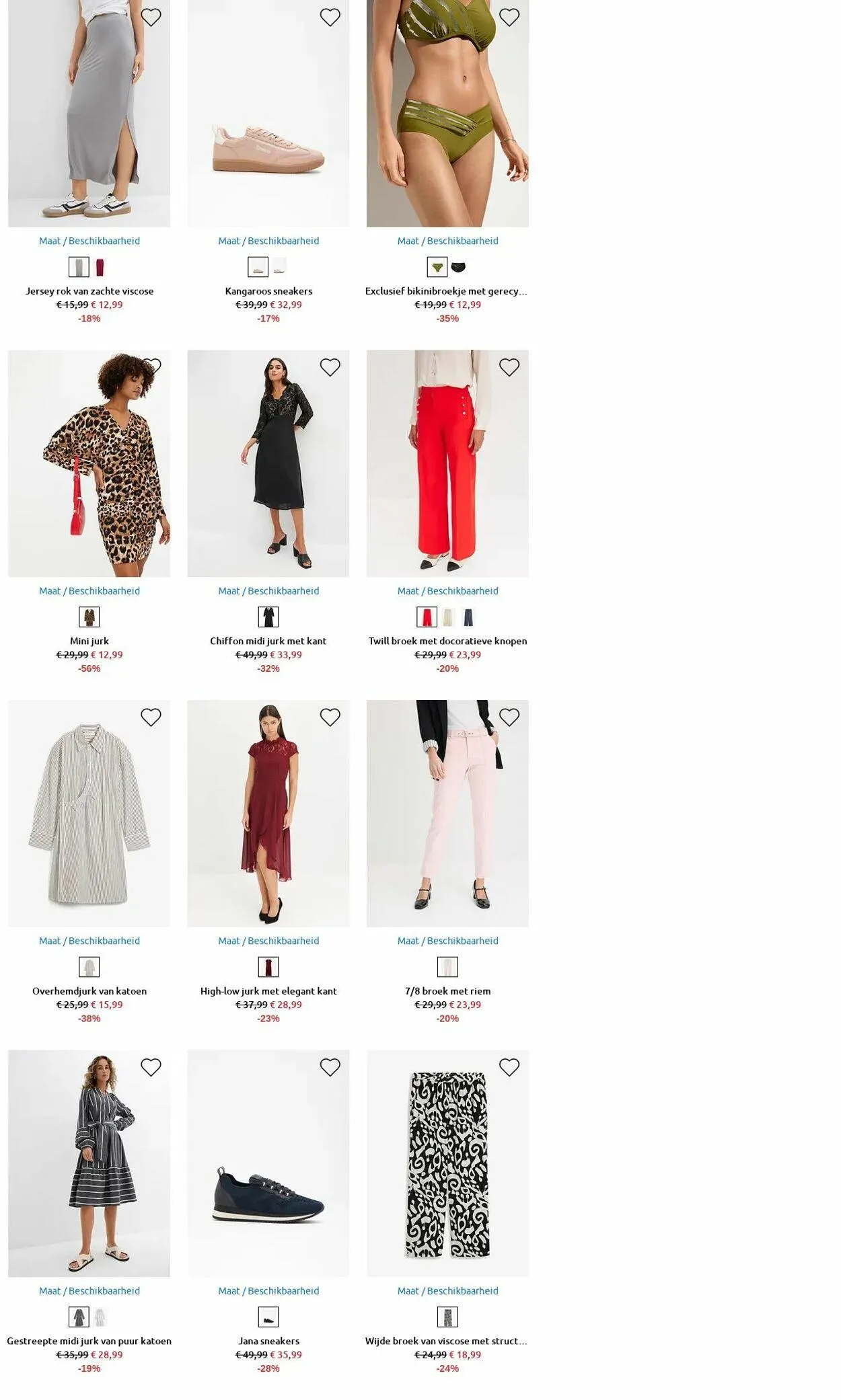The height and width of the screenshot is (1400, 841).
Task: Open the Jersey rok van zachte viscose title
Action: click(x=89, y=291)
